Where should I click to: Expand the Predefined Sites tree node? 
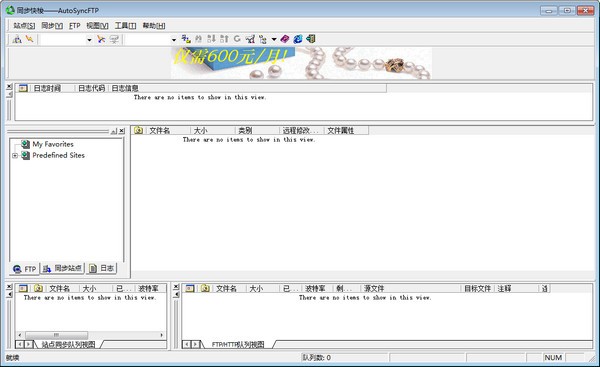click(15, 155)
